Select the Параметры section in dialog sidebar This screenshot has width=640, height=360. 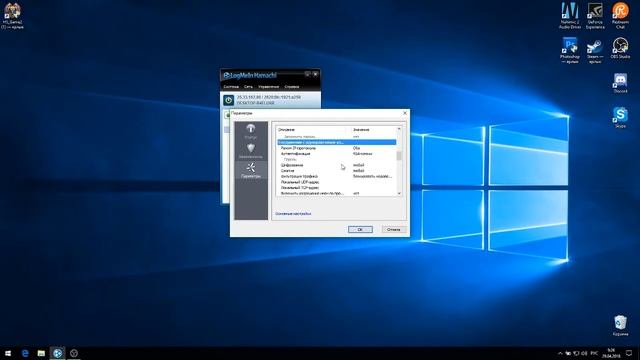coord(251,170)
